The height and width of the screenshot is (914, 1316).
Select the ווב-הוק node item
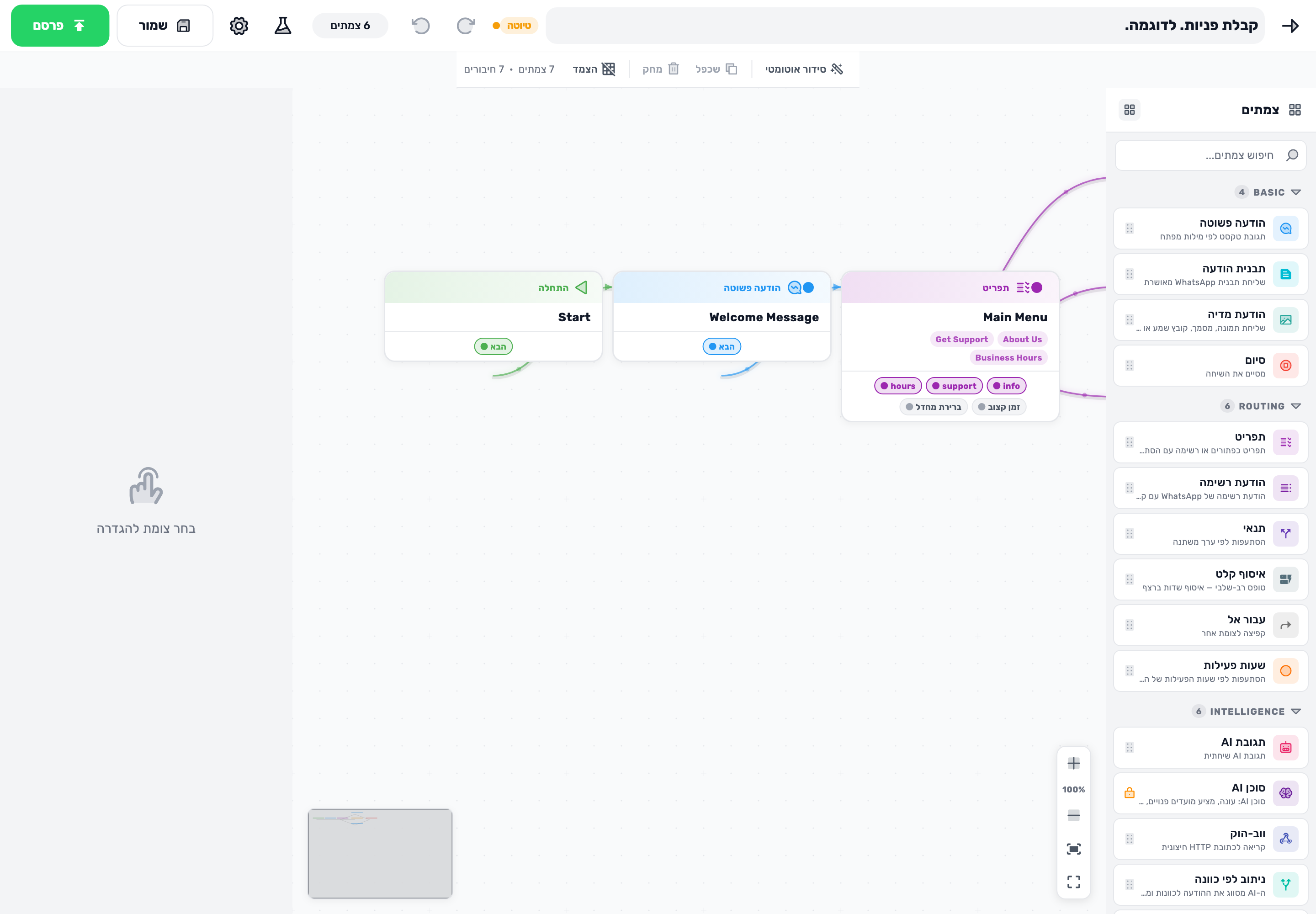(x=1210, y=840)
